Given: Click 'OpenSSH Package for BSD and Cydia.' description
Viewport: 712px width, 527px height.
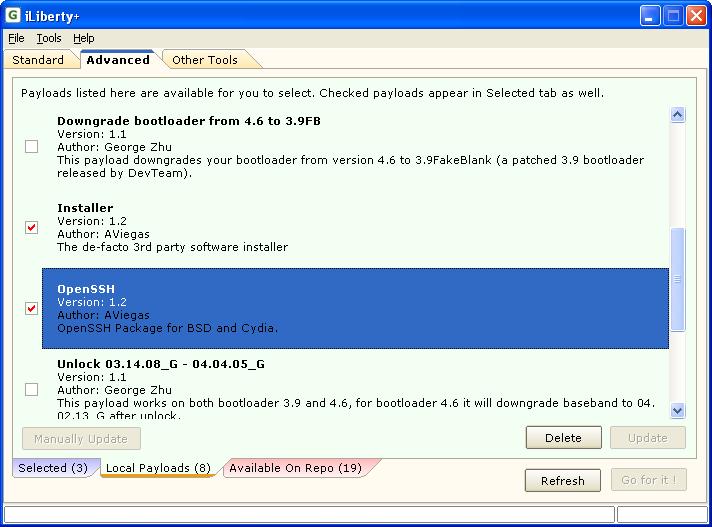Looking at the screenshot, I should (x=168, y=328).
